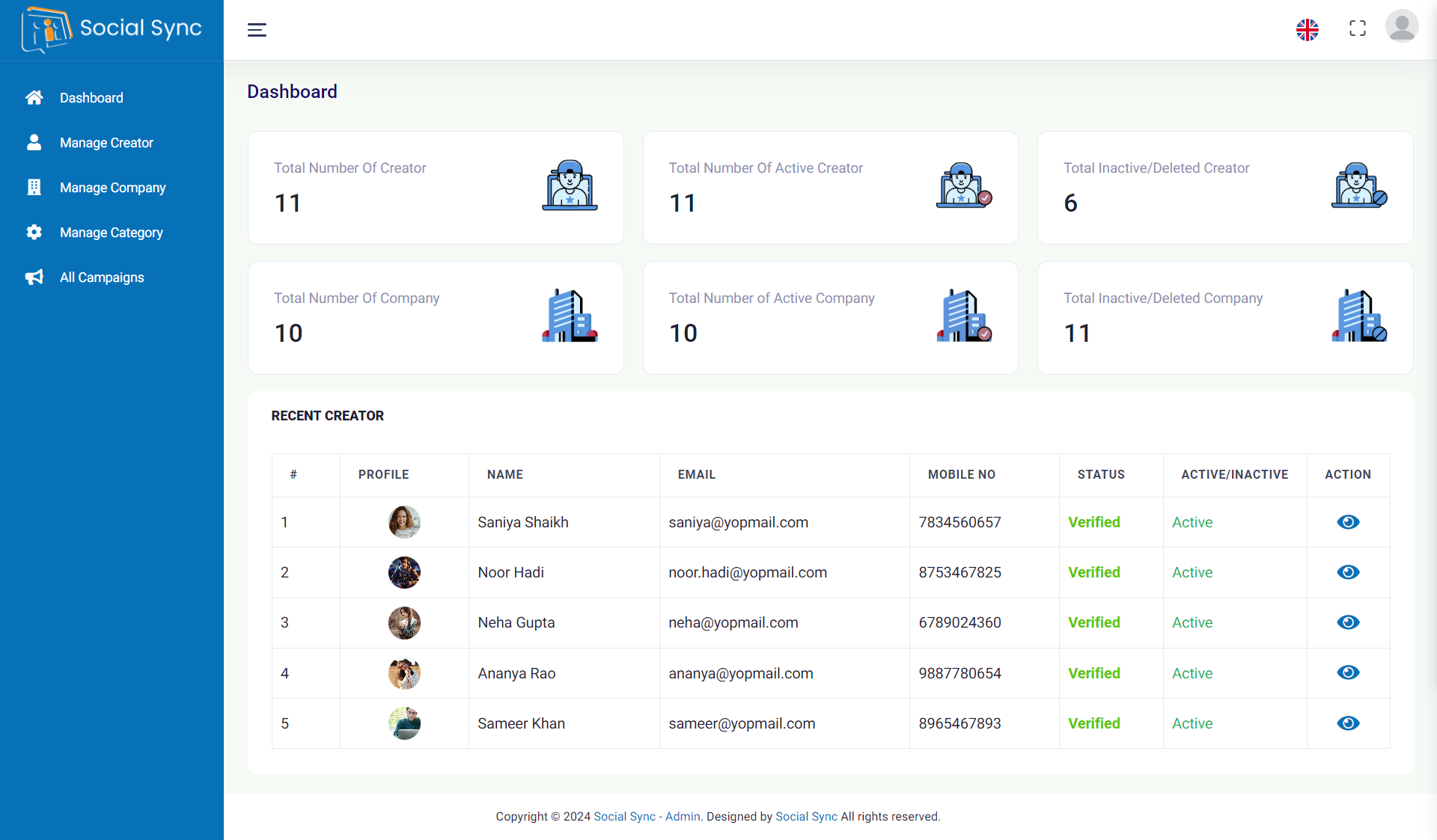The height and width of the screenshot is (840, 1437).
Task: Click the Manage Creator user icon
Action: click(34, 142)
